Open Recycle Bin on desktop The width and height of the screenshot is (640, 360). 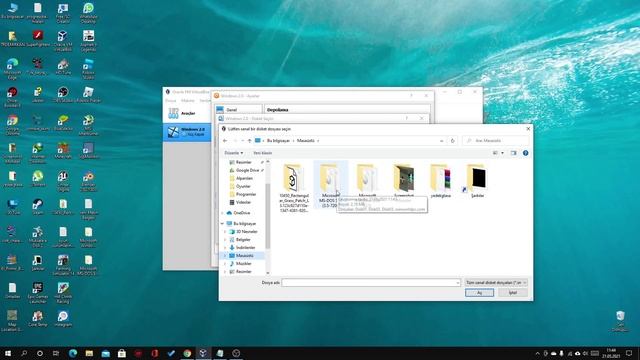620,321
